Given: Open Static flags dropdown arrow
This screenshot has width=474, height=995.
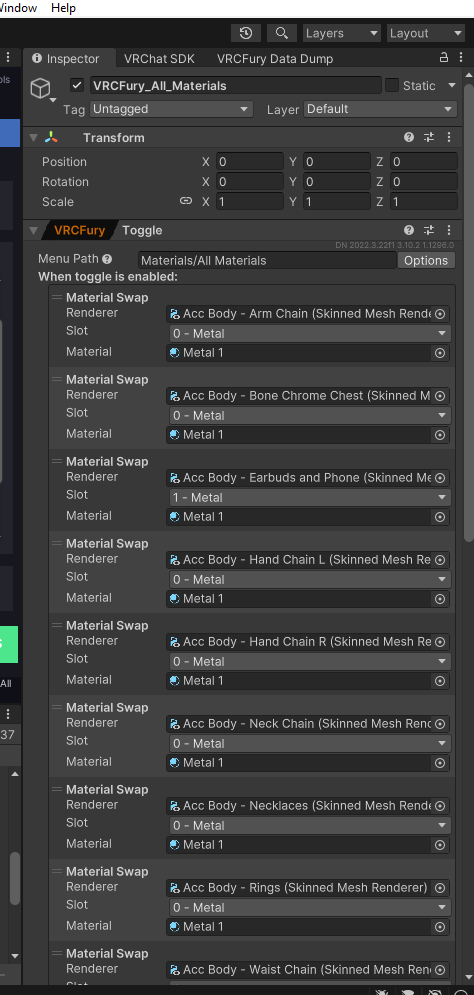Looking at the screenshot, I should tap(452, 85).
